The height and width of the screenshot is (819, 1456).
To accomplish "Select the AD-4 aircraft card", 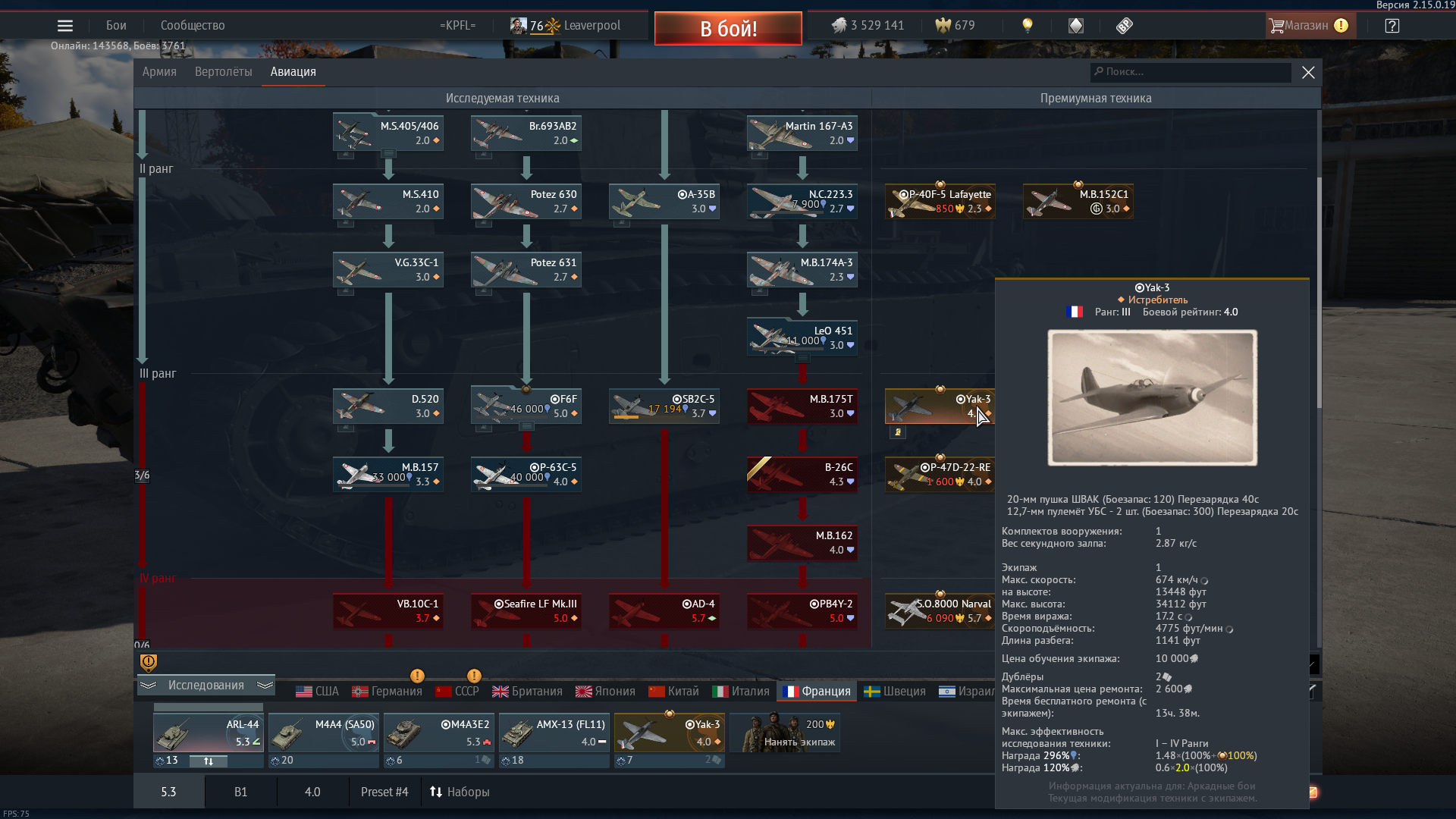I will [x=664, y=610].
